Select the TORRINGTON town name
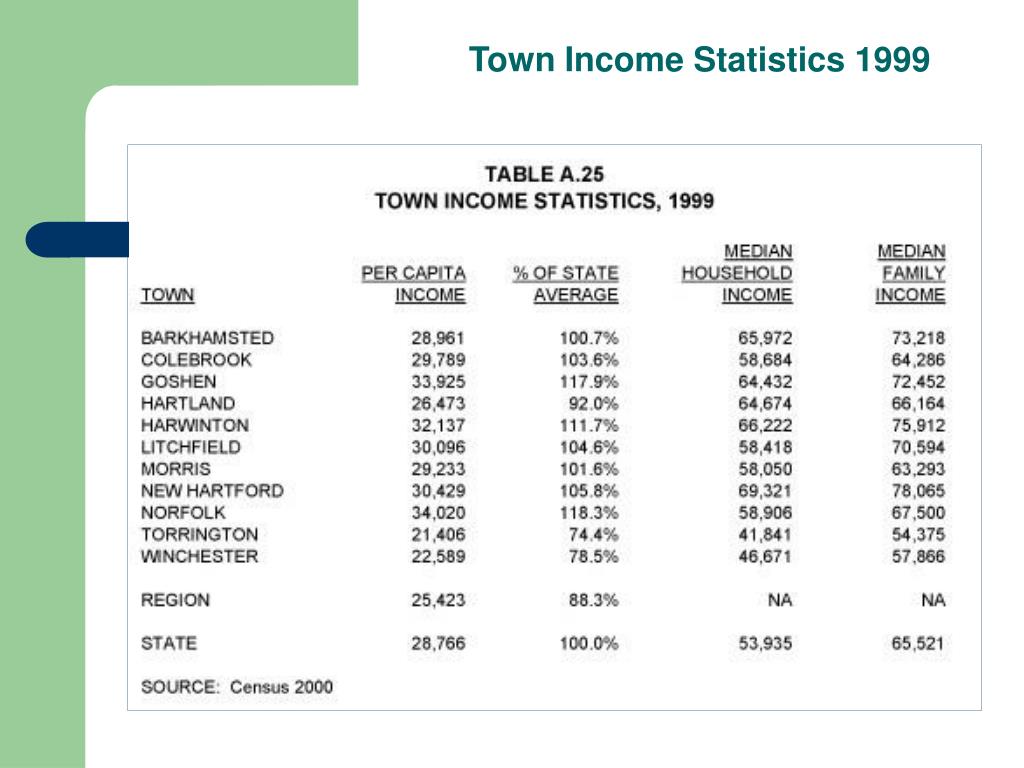 point(199,534)
